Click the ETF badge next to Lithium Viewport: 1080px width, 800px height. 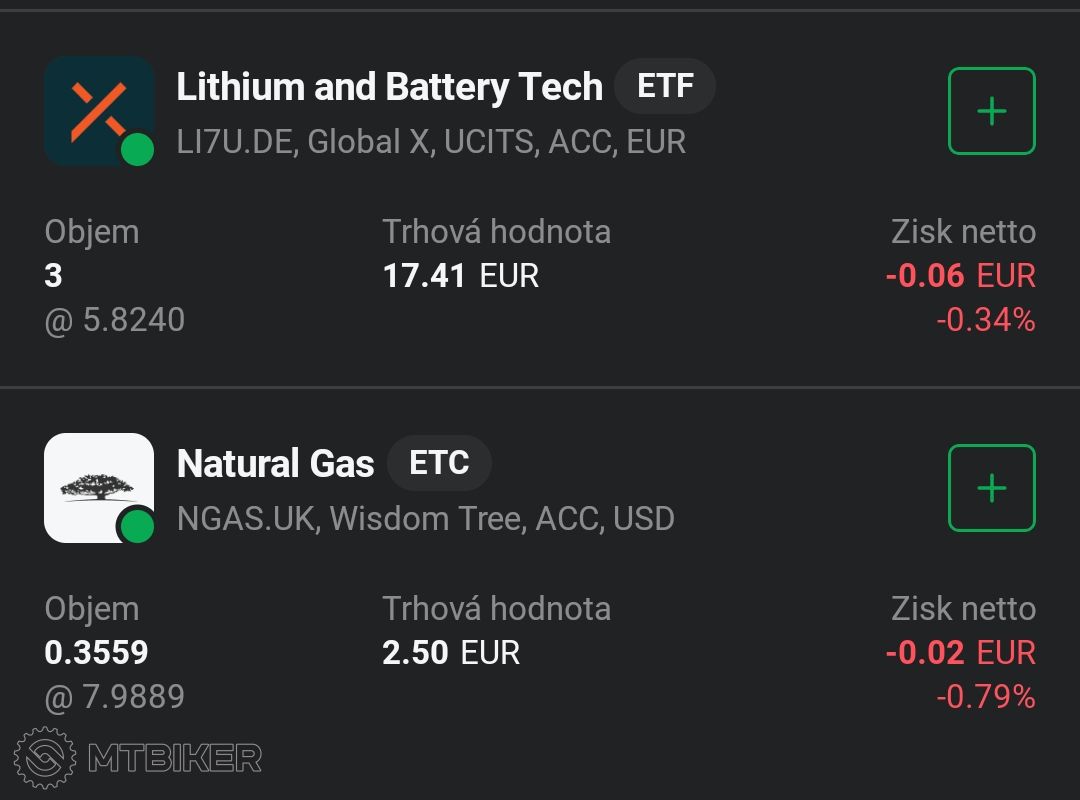click(x=665, y=86)
